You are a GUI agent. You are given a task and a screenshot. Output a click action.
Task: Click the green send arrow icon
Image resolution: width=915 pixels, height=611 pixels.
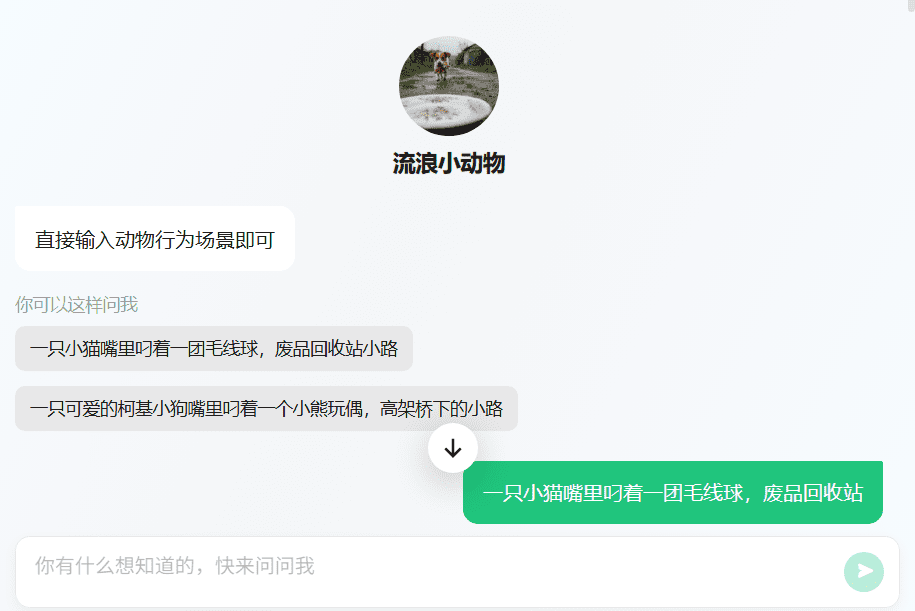[864, 571]
